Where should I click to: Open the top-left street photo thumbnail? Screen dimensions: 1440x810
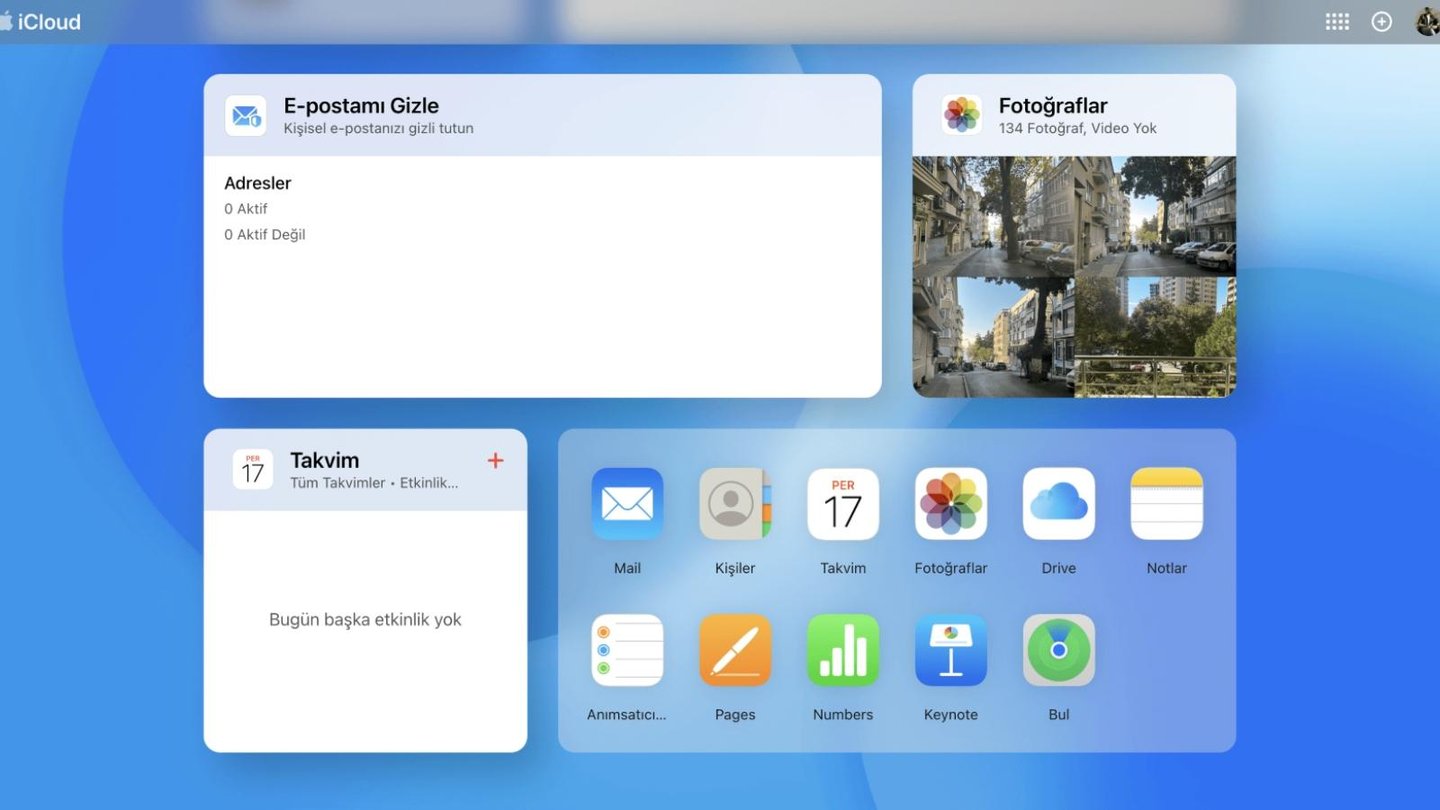(993, 216)
